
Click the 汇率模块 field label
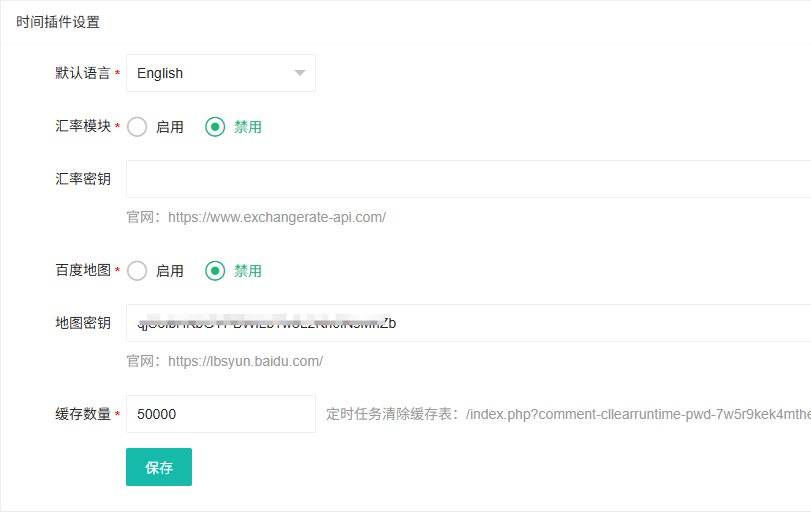[x=83, y=127]
